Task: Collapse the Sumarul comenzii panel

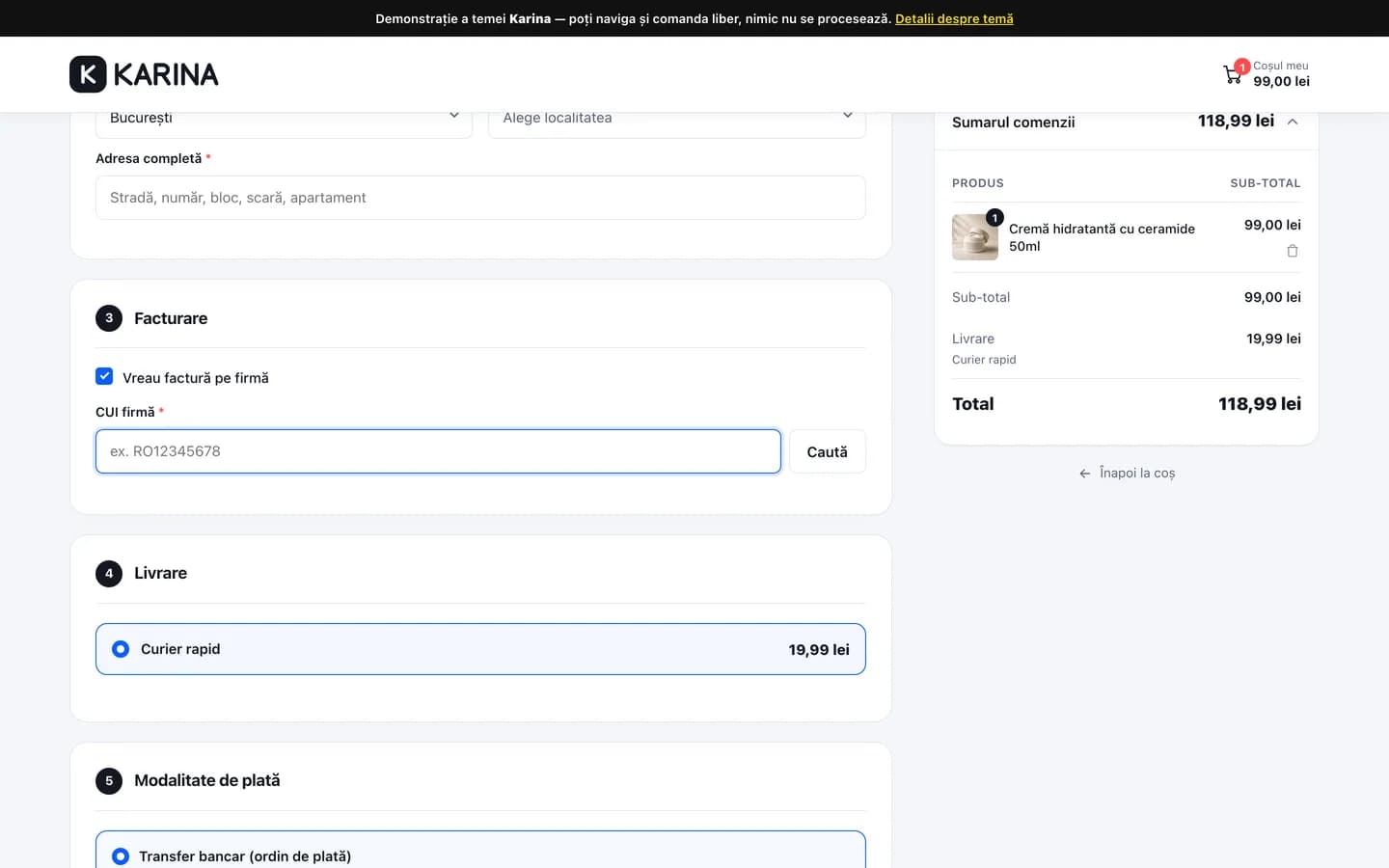Action: 1293,122
